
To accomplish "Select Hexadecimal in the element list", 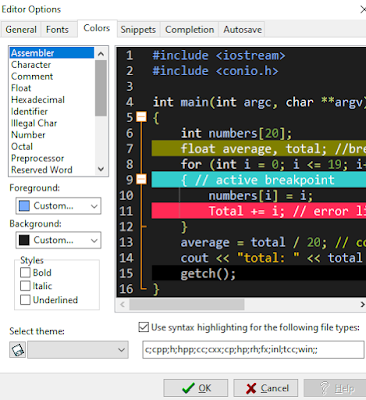I will [52, 99].
